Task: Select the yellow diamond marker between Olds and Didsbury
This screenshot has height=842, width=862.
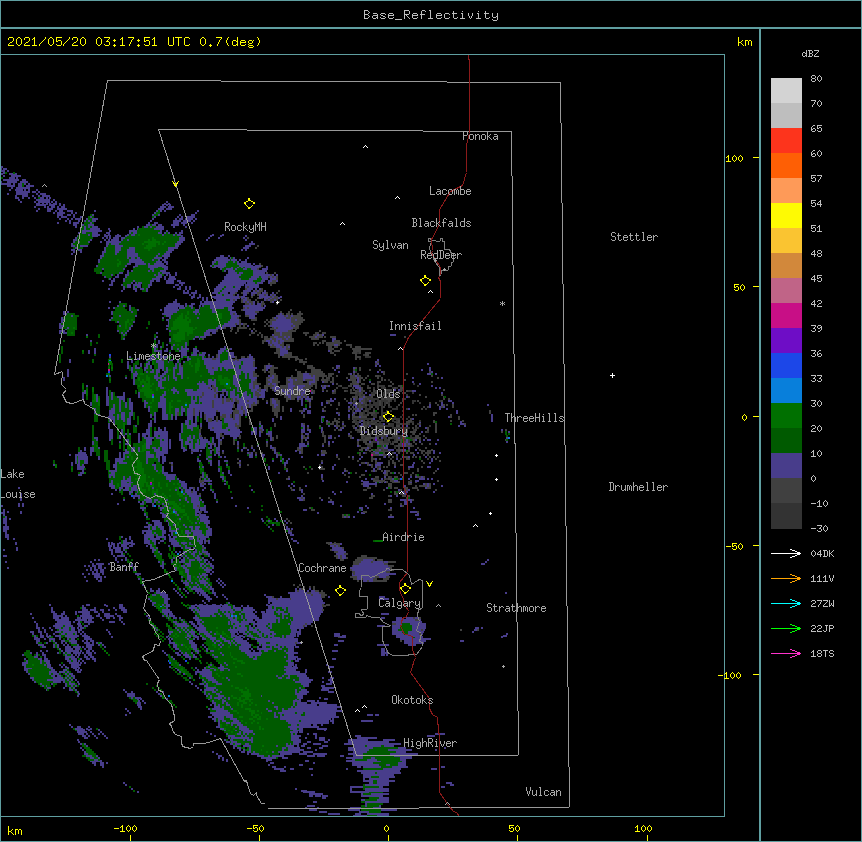Action: 388,416
